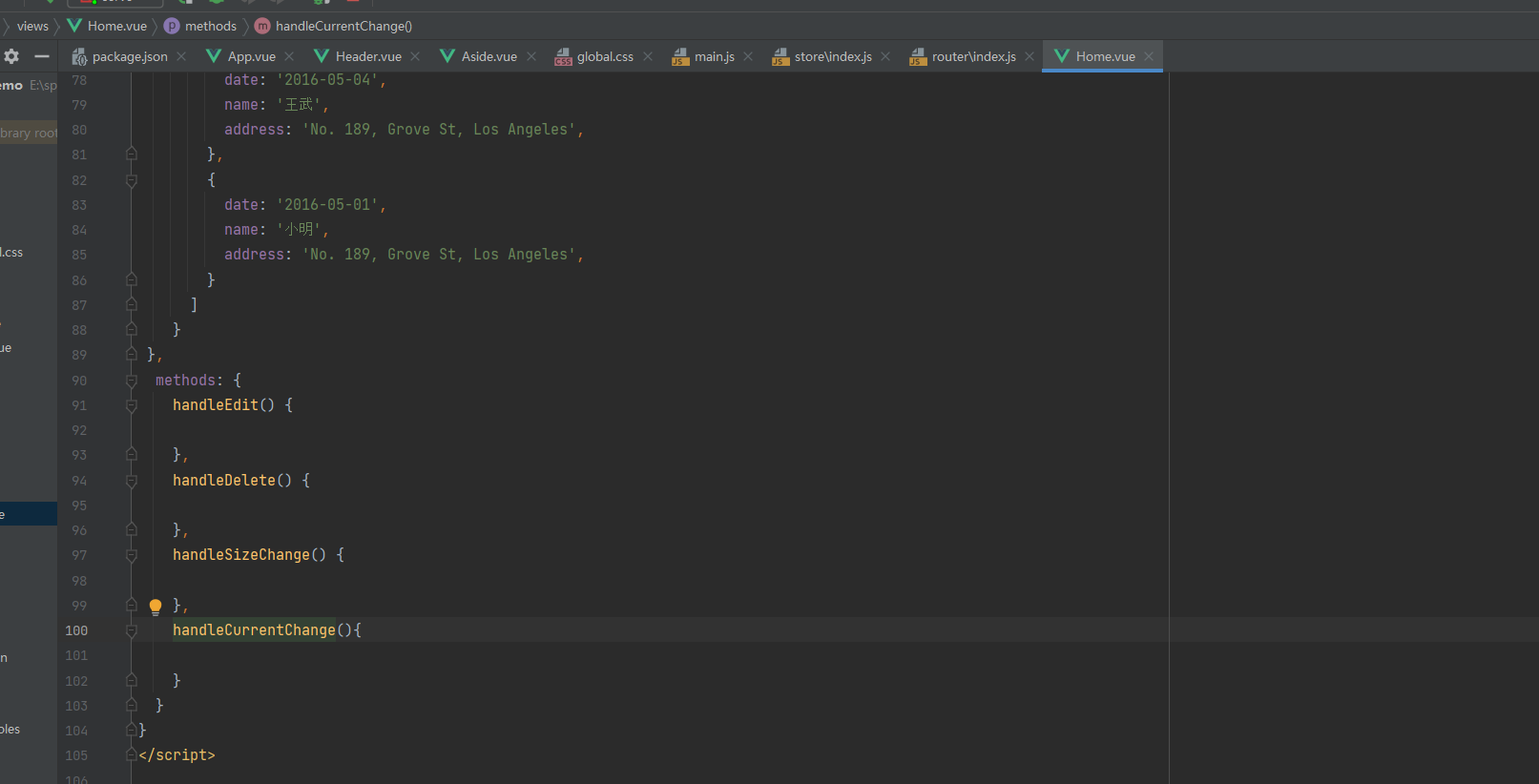
Task: Open the quick-fix lightbulb on line 99
Action: pyautogui.click(x=156, y=607)
